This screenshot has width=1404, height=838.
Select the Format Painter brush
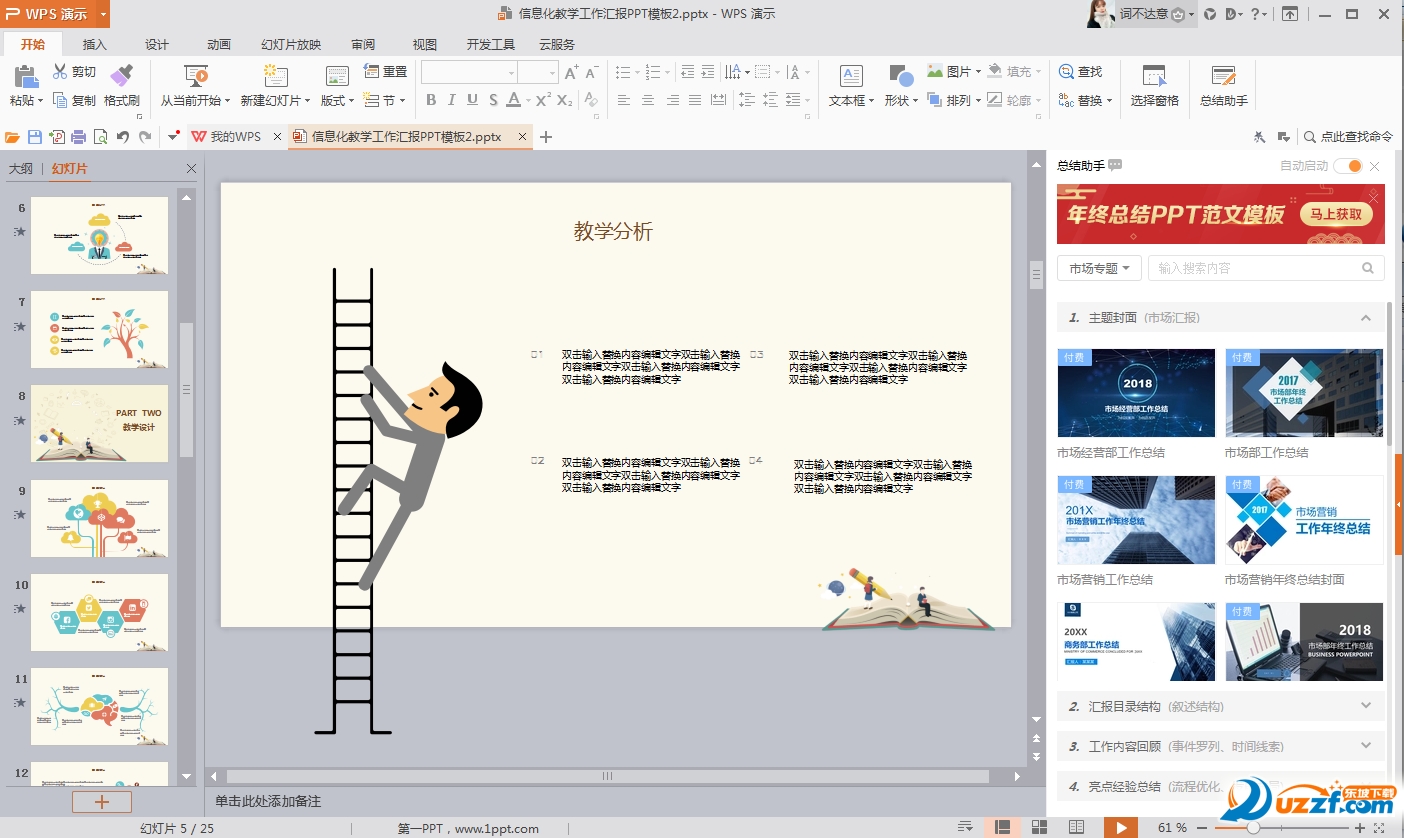coord(121,77)
